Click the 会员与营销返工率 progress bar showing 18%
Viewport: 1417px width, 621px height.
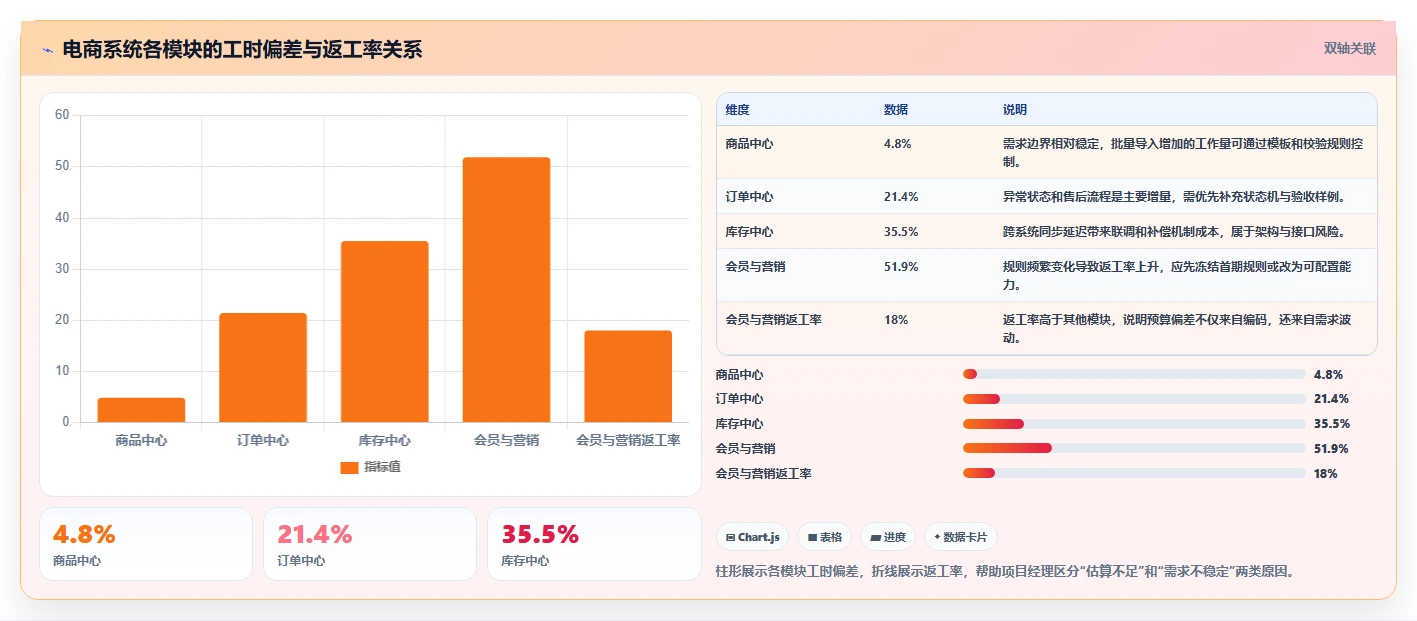1134,473
